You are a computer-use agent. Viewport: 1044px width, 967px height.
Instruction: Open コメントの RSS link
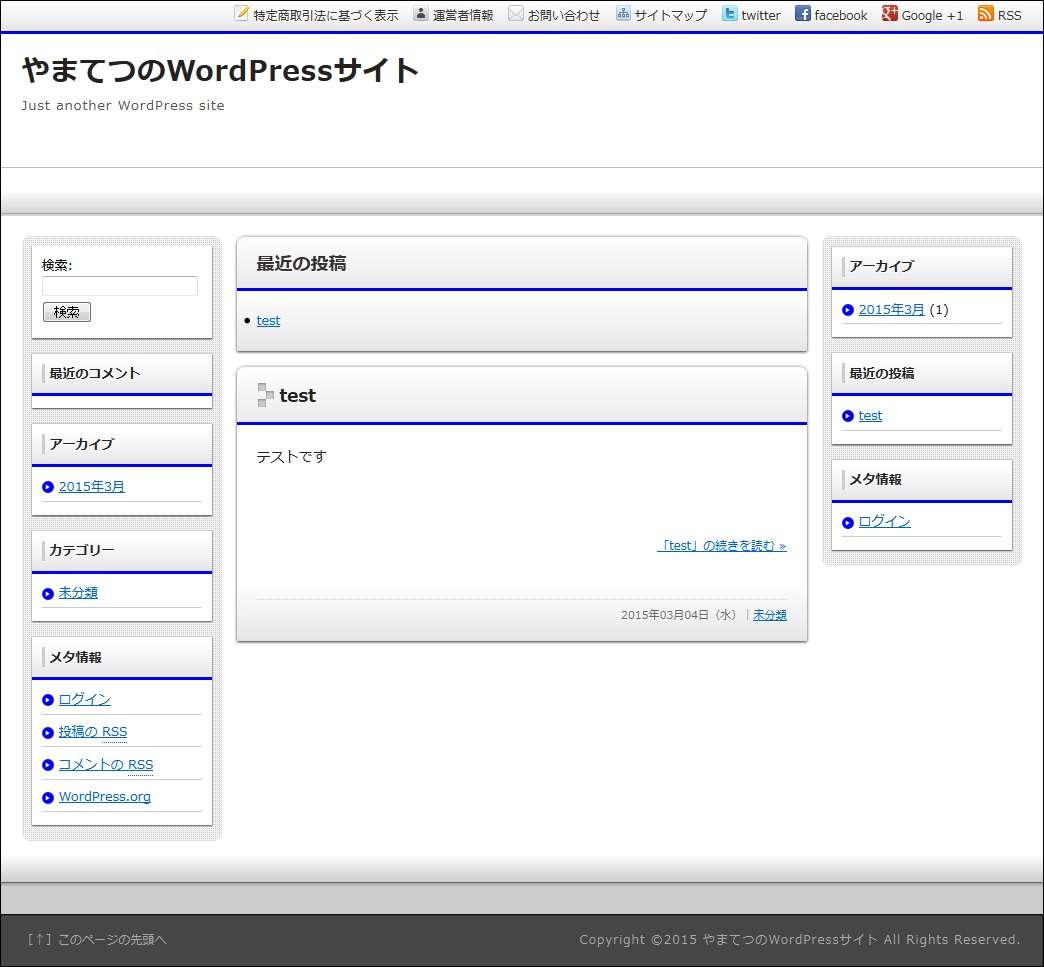(106, 765)
